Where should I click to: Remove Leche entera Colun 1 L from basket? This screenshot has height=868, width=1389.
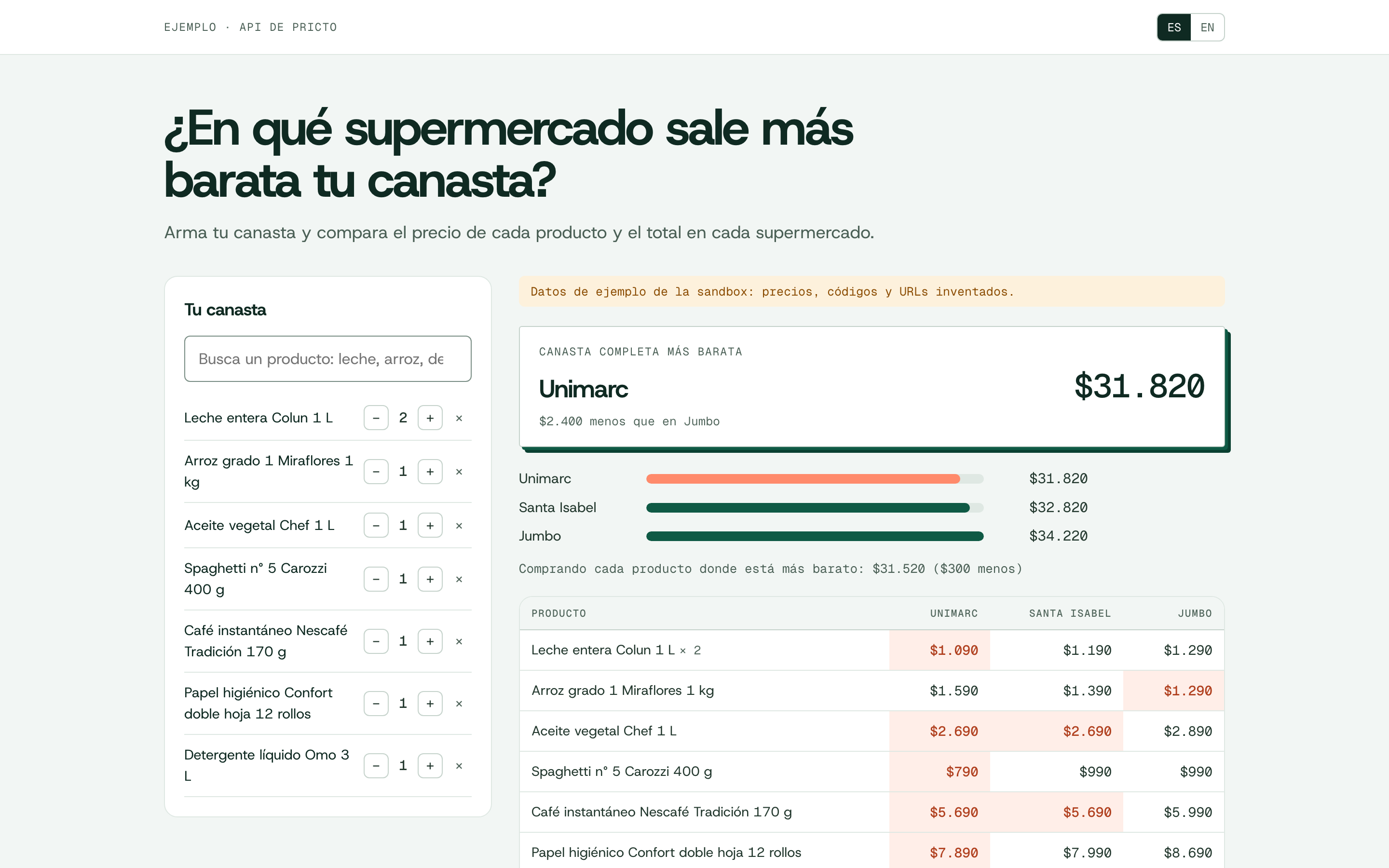coord(459,418)
